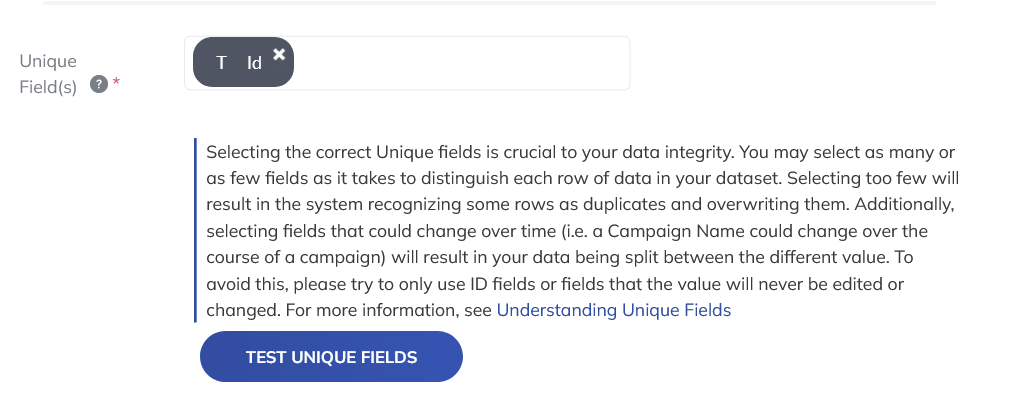
Task: Click the TEST UNIQUE FIELDS button
Action: (331, 357)
